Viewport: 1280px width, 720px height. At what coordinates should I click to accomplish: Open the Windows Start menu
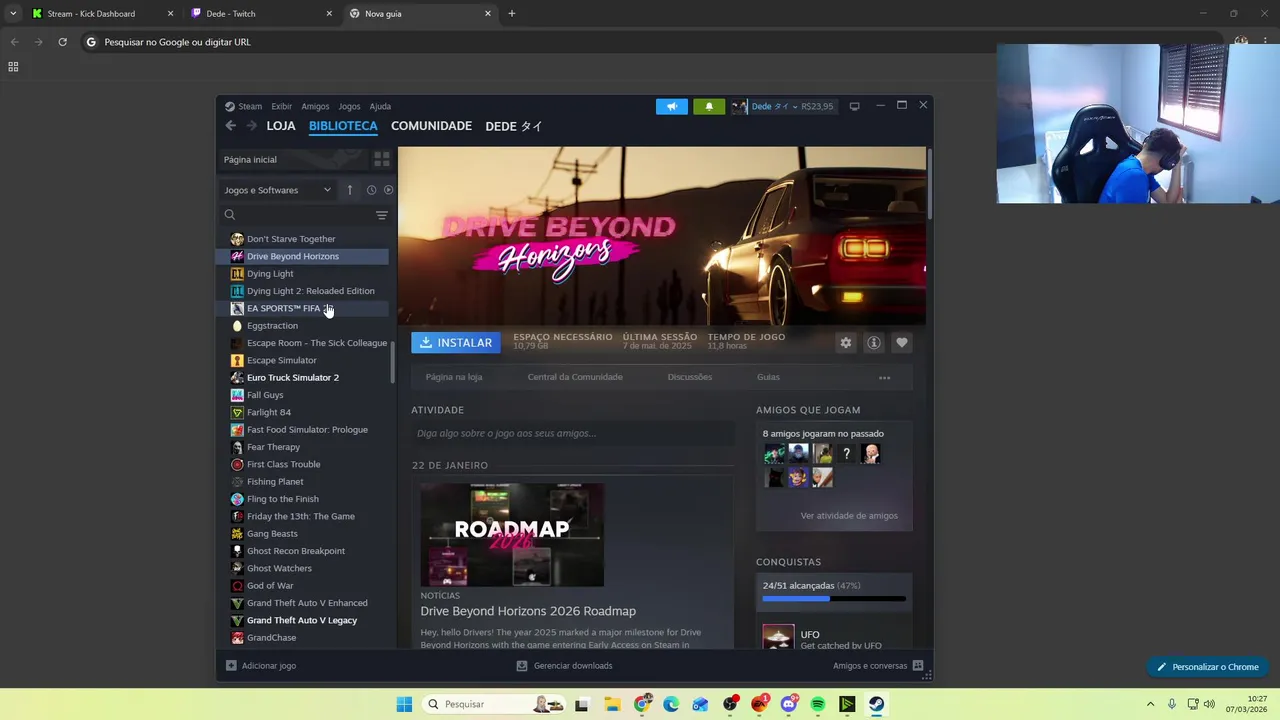pos(404,704)
